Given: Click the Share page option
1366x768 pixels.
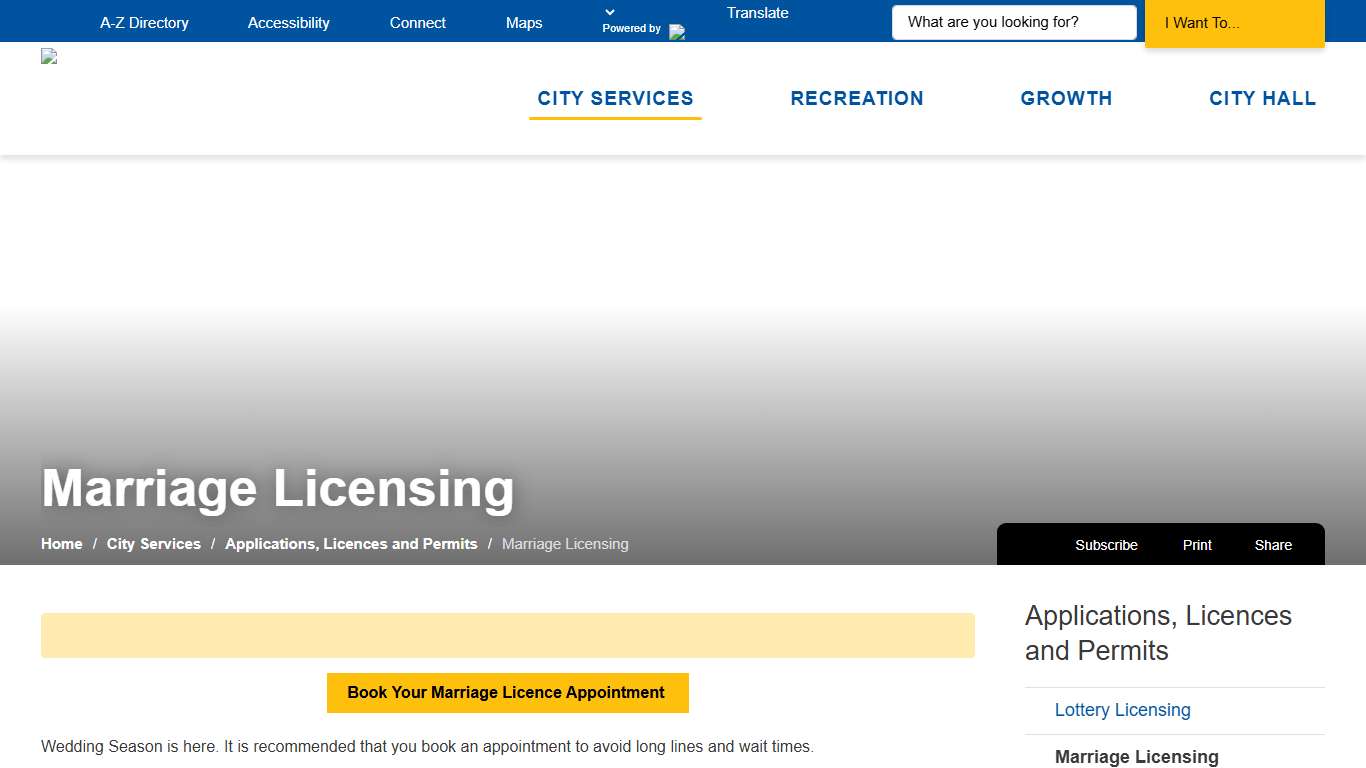Looking at the screenshot, I should [1273, 544].
